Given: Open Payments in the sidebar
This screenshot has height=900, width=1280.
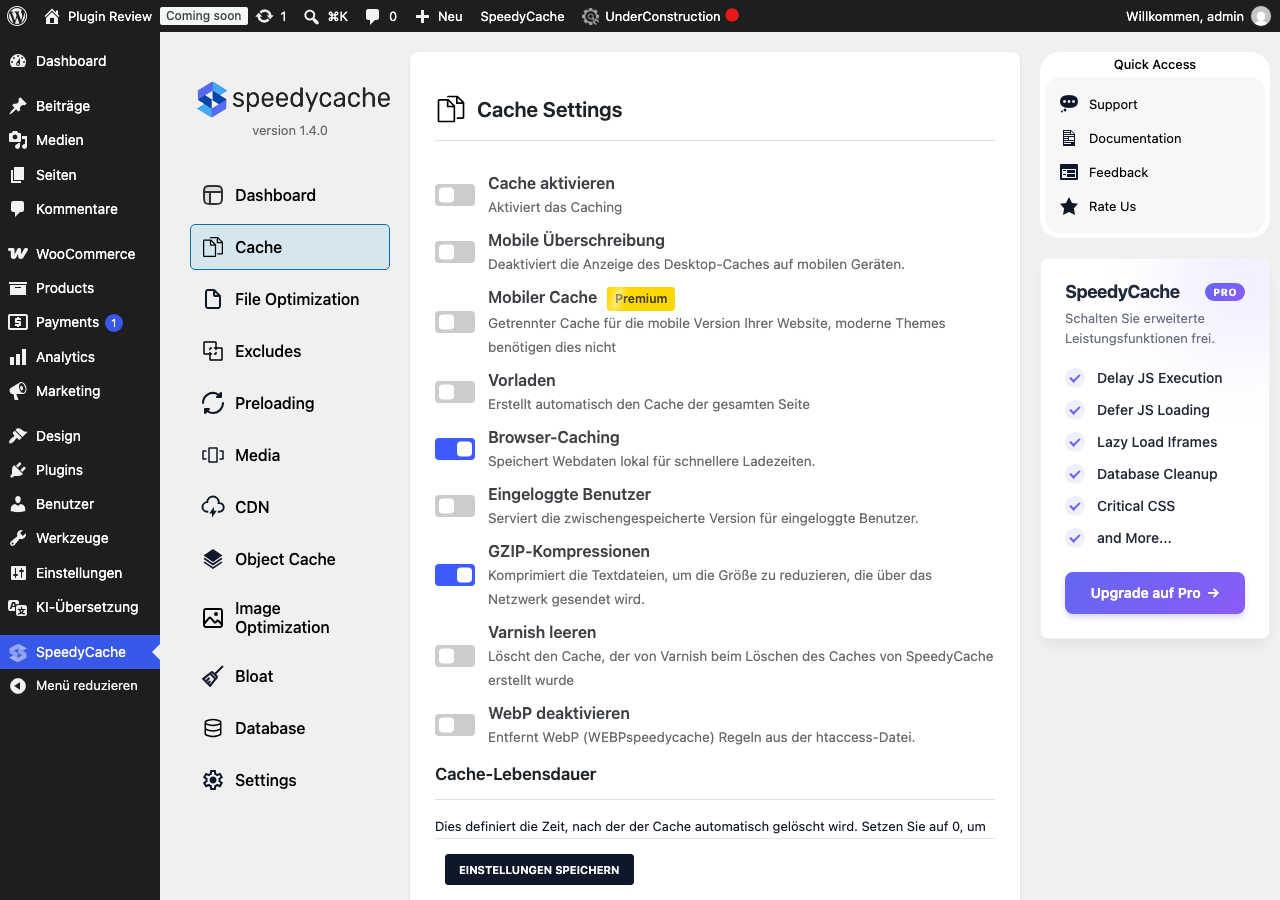Looking at the screenshot, I should pyautogui.click(x=80, y=322).
